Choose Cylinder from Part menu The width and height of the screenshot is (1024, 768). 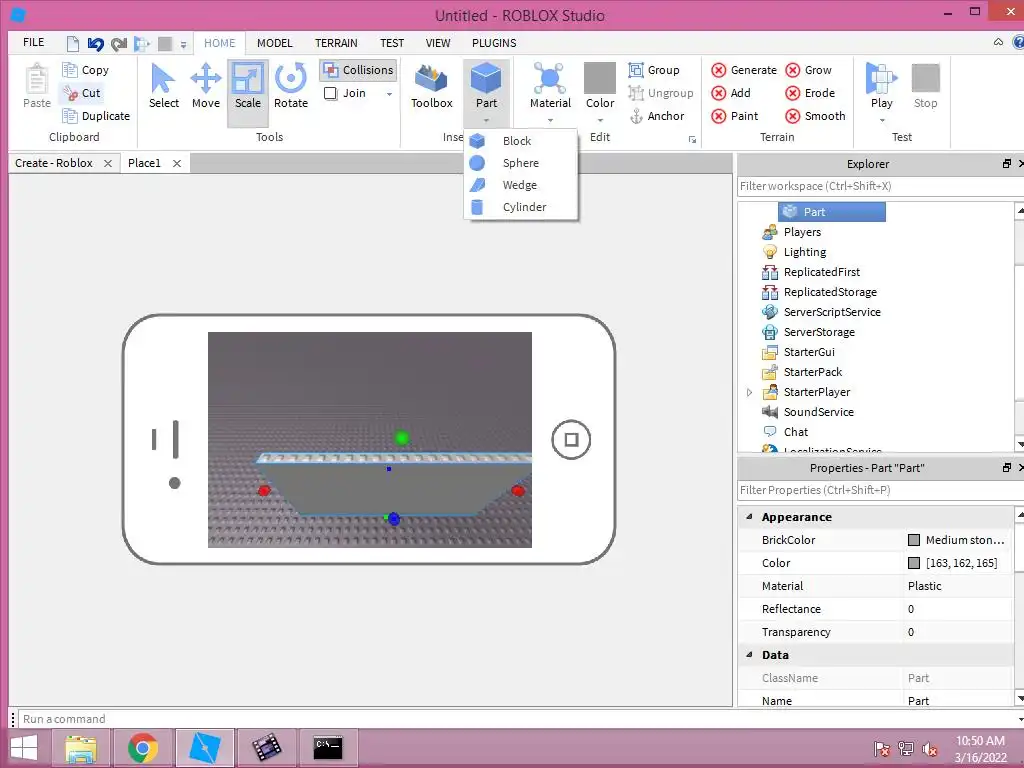point(520,207)
